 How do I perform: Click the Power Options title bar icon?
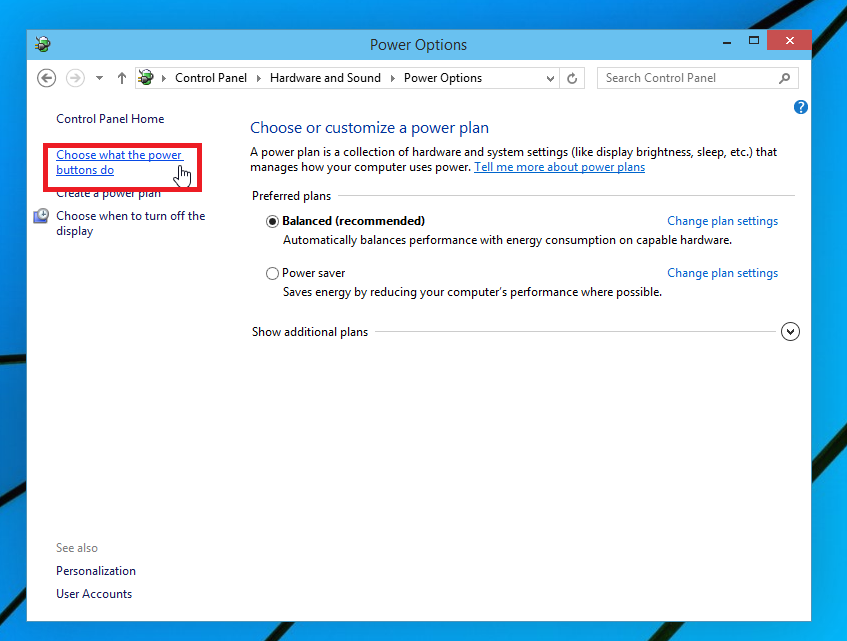[x=43, y=44]
